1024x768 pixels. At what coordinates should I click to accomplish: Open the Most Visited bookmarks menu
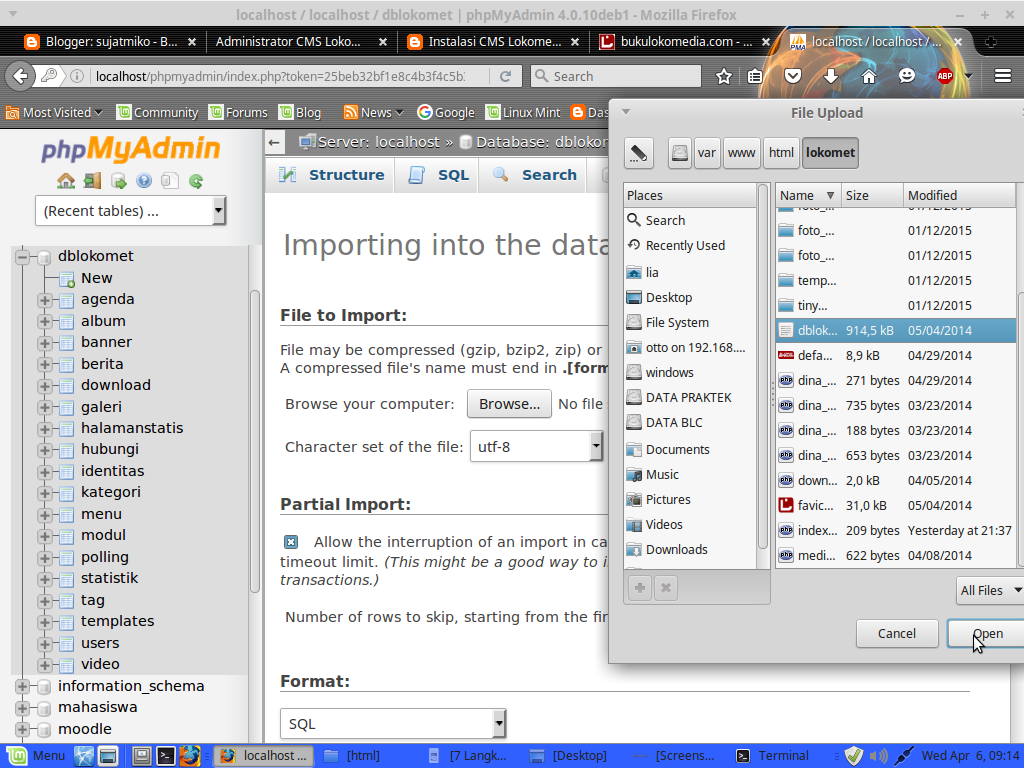coord(54,112)
